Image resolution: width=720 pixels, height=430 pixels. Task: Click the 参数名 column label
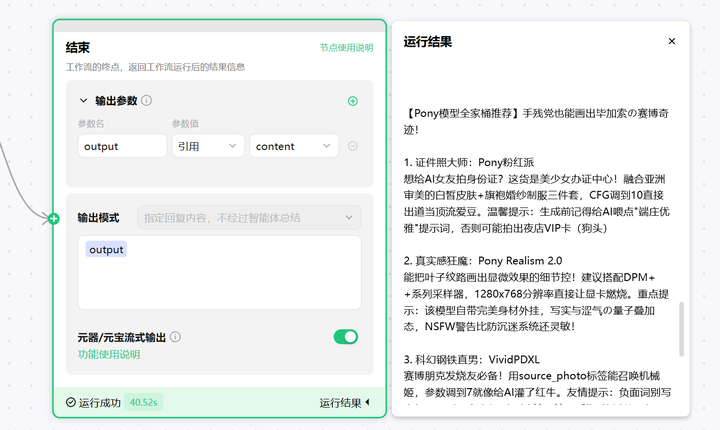coord(91,124)
